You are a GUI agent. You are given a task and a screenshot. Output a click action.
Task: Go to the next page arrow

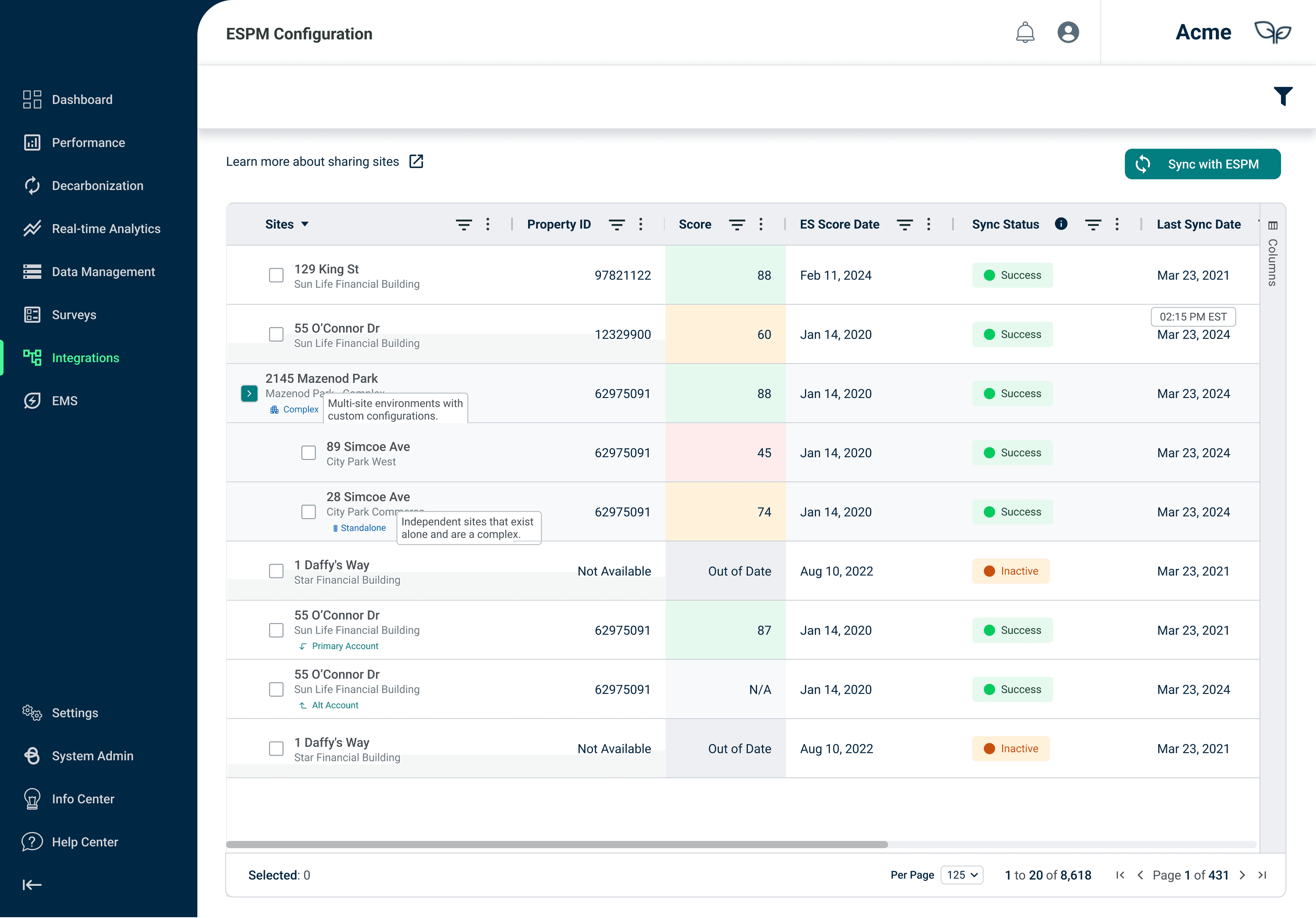(x=1243, y=875)
